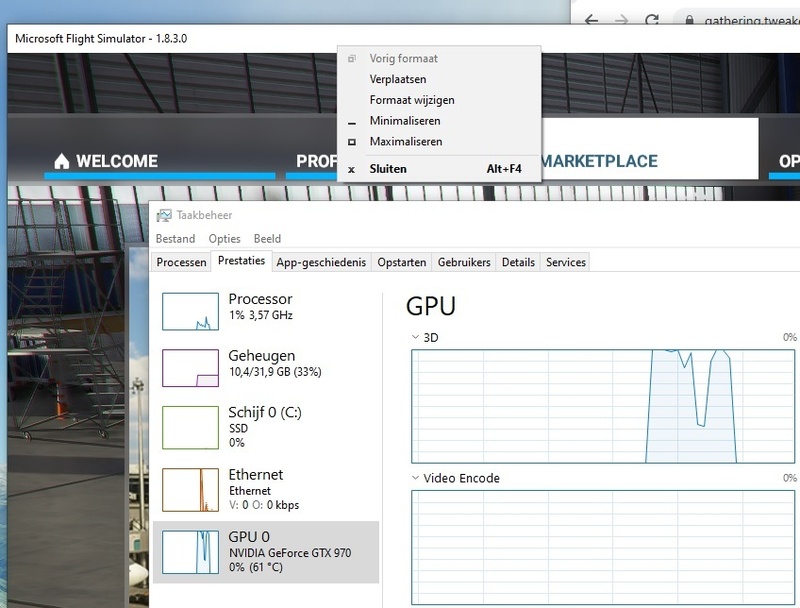
Task: Open the WELCOME tab in Flight Simulator
Action: coord(159,162)
